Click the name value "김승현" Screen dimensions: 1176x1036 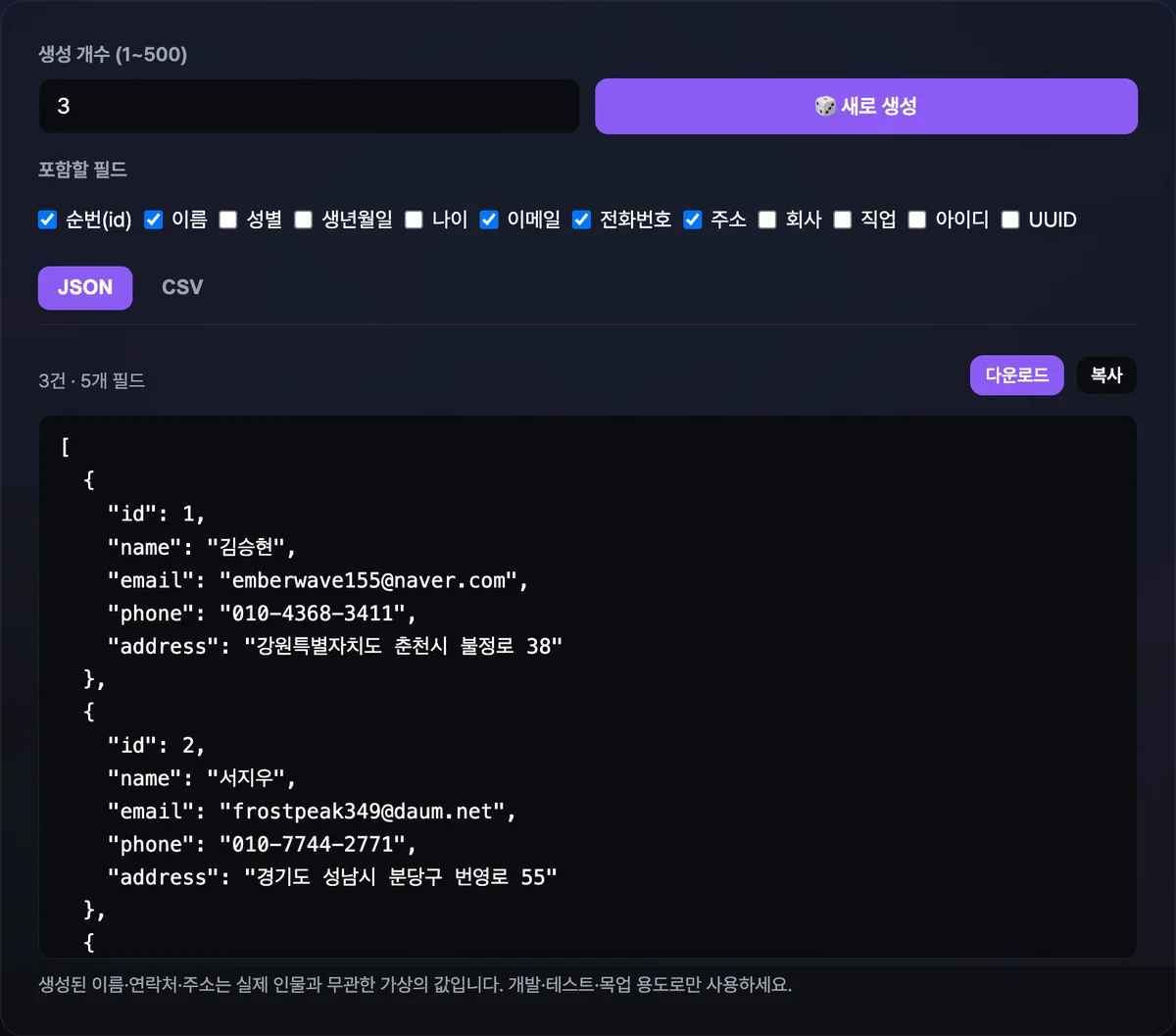point(251,547)
